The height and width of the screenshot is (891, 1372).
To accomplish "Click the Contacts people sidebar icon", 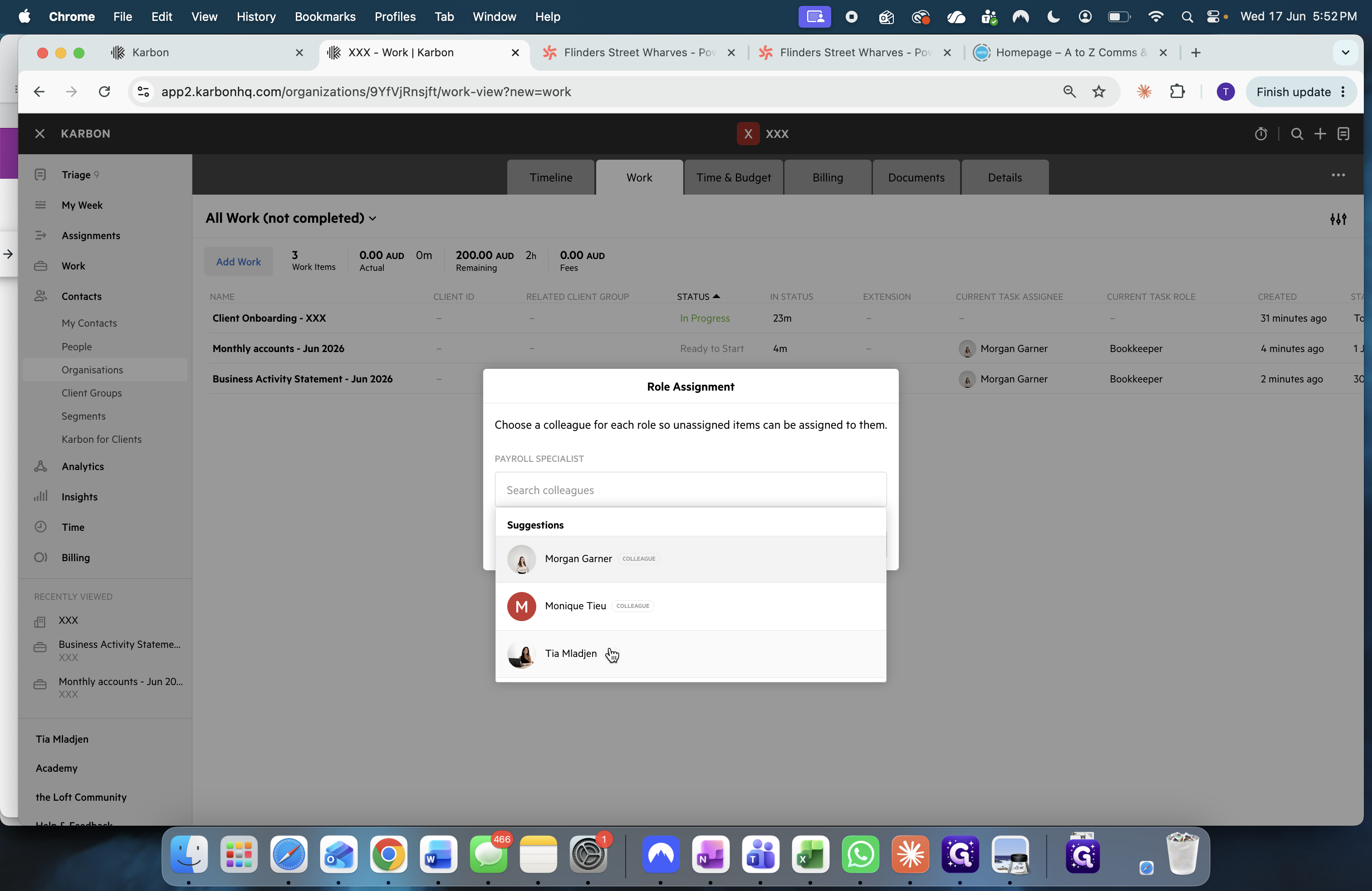I will click(x=40, y=296).
